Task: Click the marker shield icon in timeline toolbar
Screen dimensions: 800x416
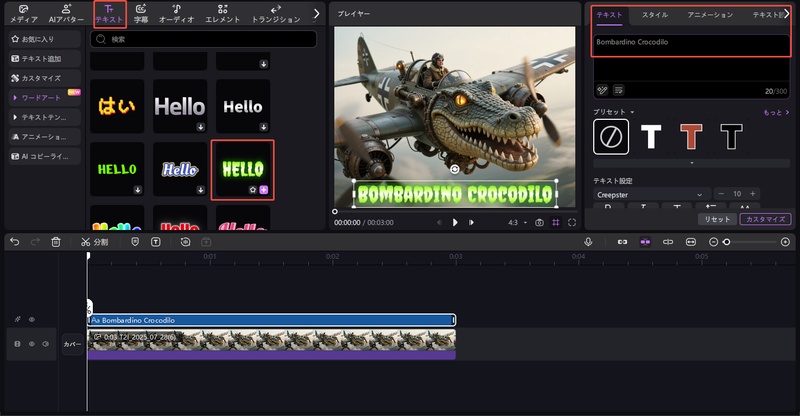Action: coord(135,242)
